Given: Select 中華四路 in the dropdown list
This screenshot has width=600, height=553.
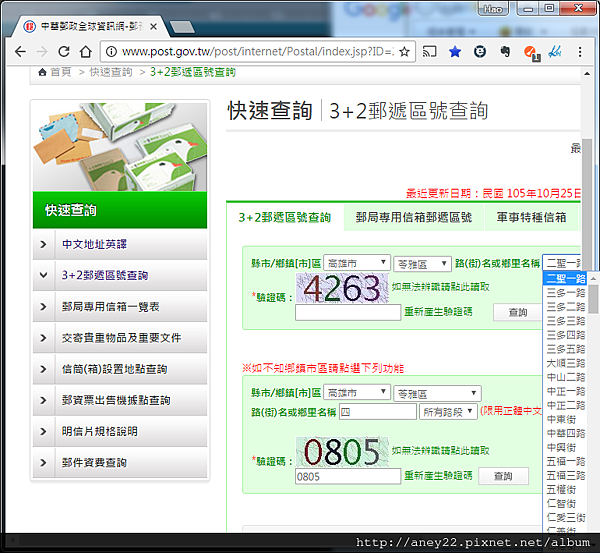Looking at the screenshot, I should click(565, 433).
